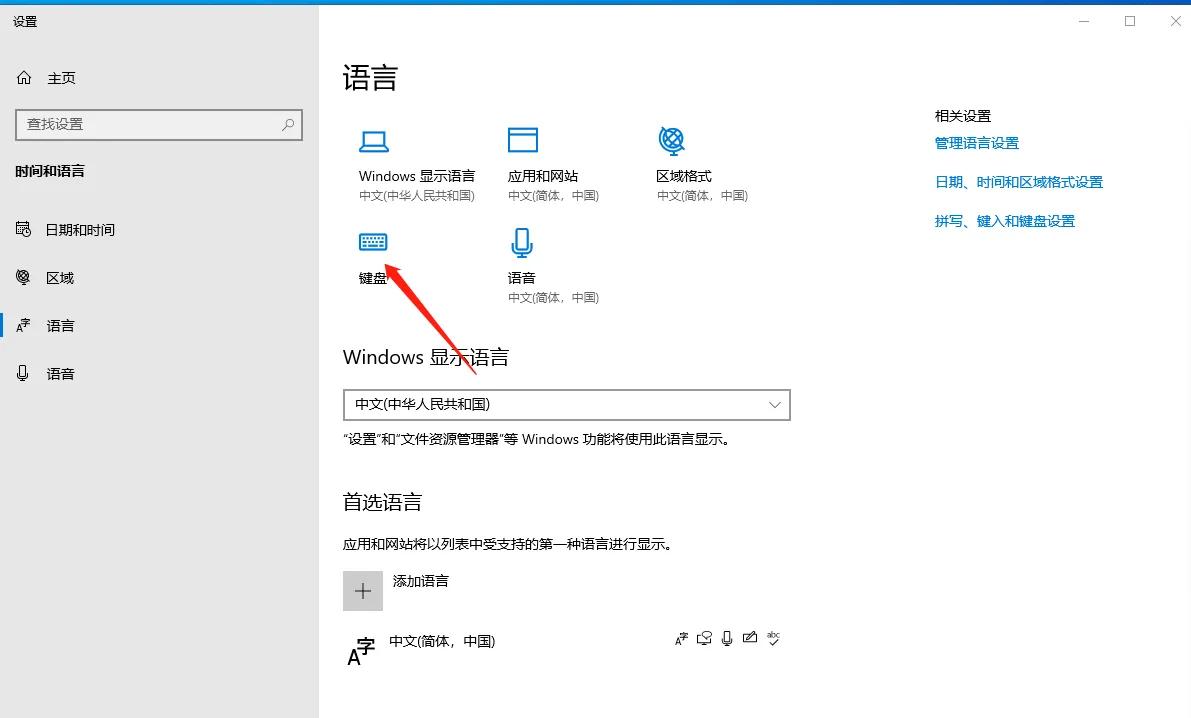Open 拼写、键入和键盘设置 link
Screen dimensions: 1191x718
pyautogui.click(x=1004, y=220)
